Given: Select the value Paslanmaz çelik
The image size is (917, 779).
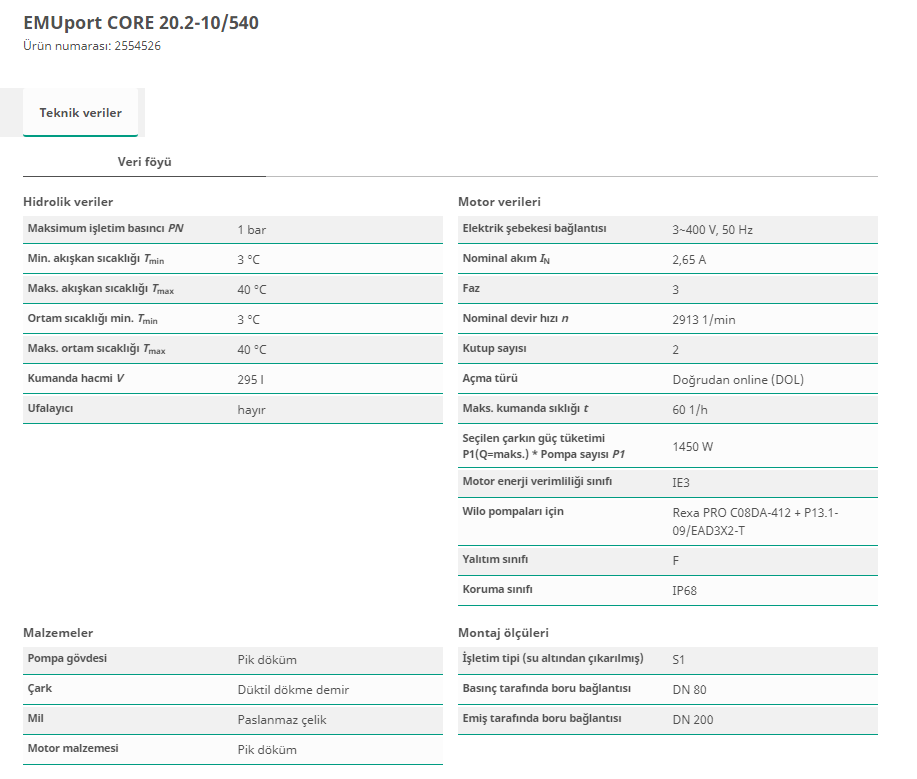Looking at the screenshot, I should click(282, 720).
